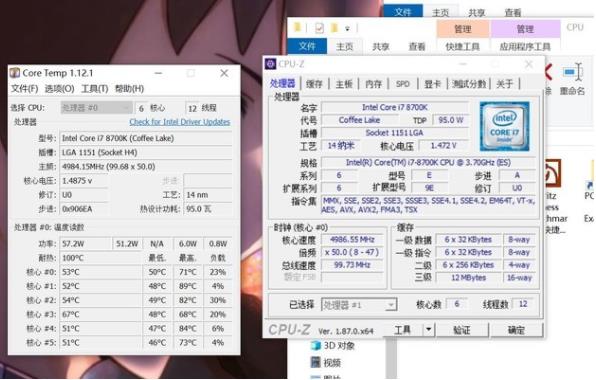The width and height of the screenshot is (596, 380).
Task: Open the 文件(F) menu in Core Temp
Action: (24, 89)
